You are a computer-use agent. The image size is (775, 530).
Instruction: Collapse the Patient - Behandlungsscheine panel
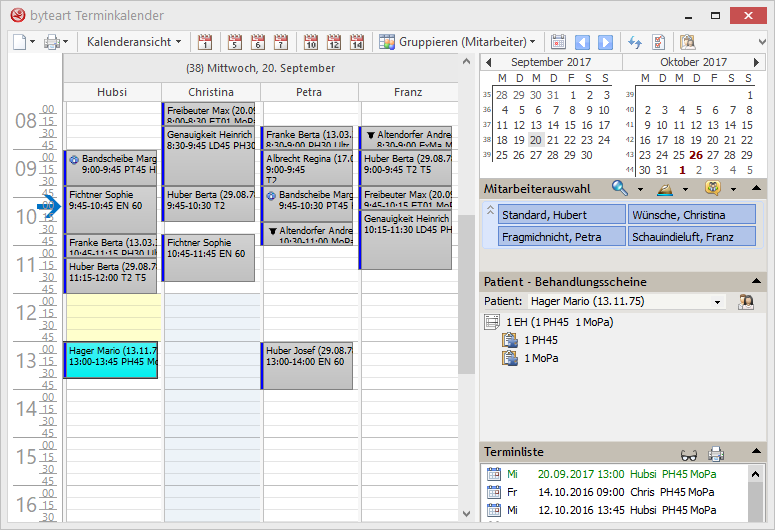[x=757, y=282]
